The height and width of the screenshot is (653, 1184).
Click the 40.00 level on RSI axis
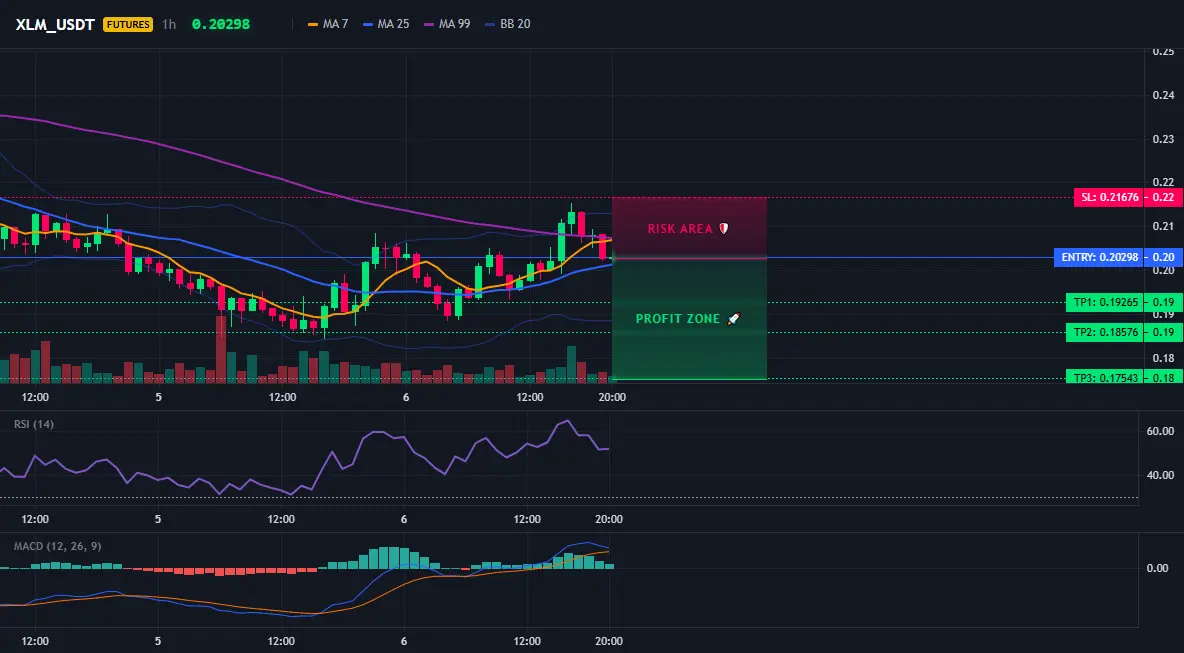point(1161,475)
